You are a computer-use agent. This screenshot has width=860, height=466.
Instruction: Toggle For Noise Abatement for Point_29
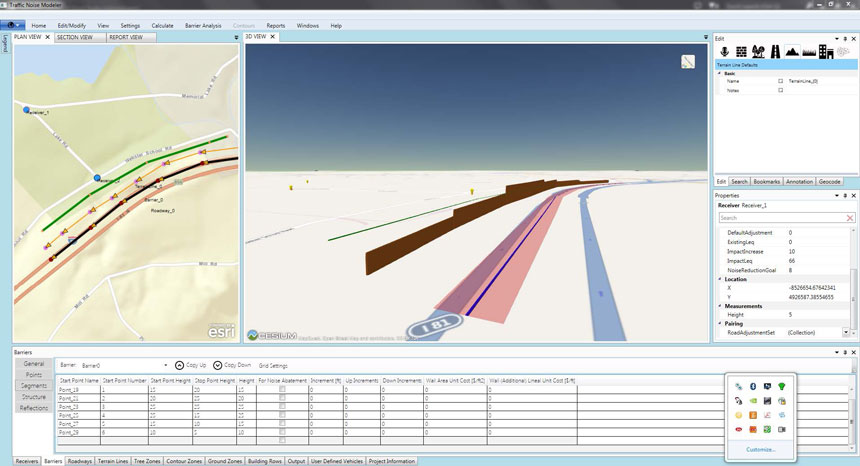tap(282, 432)
